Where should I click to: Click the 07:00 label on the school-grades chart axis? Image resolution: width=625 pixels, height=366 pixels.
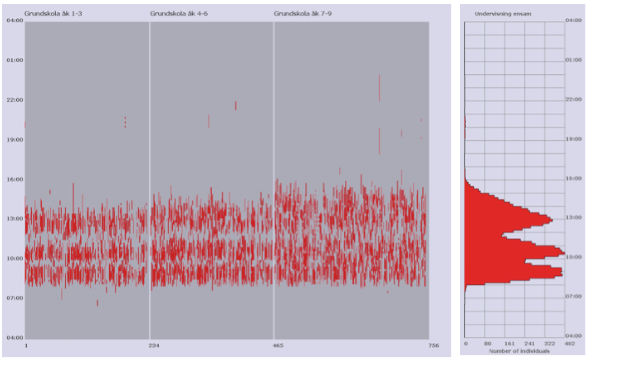coord(15,298)
